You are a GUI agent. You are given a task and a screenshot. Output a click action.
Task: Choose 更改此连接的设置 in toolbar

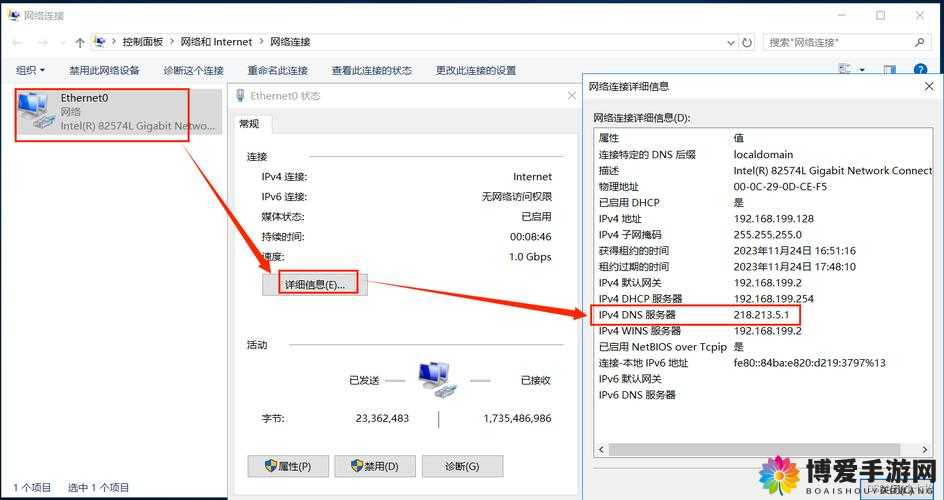click(476, 70)
